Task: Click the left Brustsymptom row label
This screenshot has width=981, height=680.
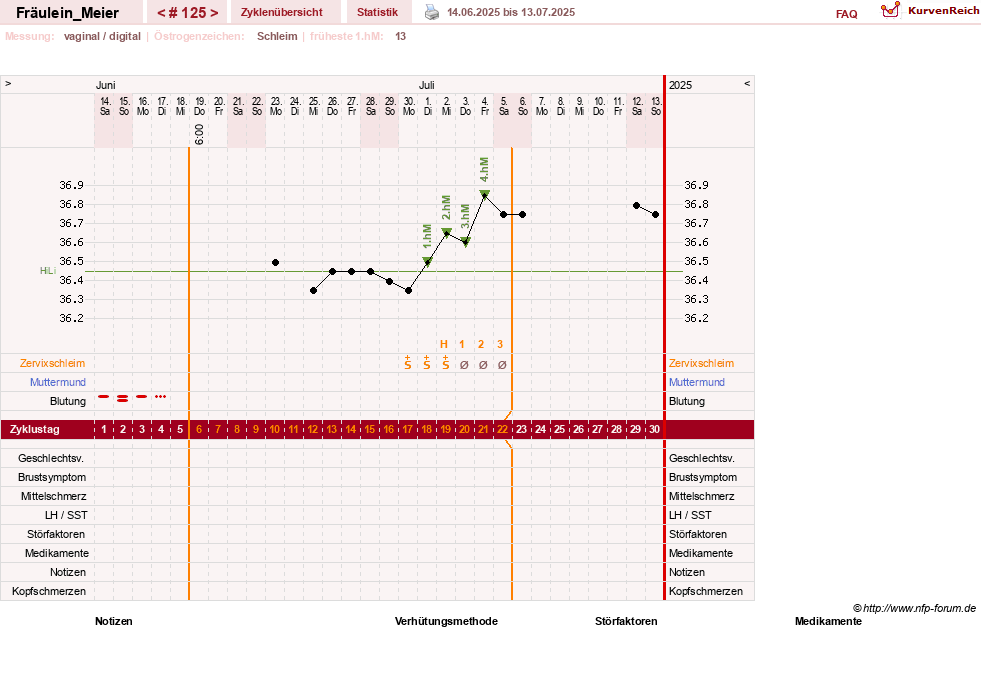Action: (52, 477)
